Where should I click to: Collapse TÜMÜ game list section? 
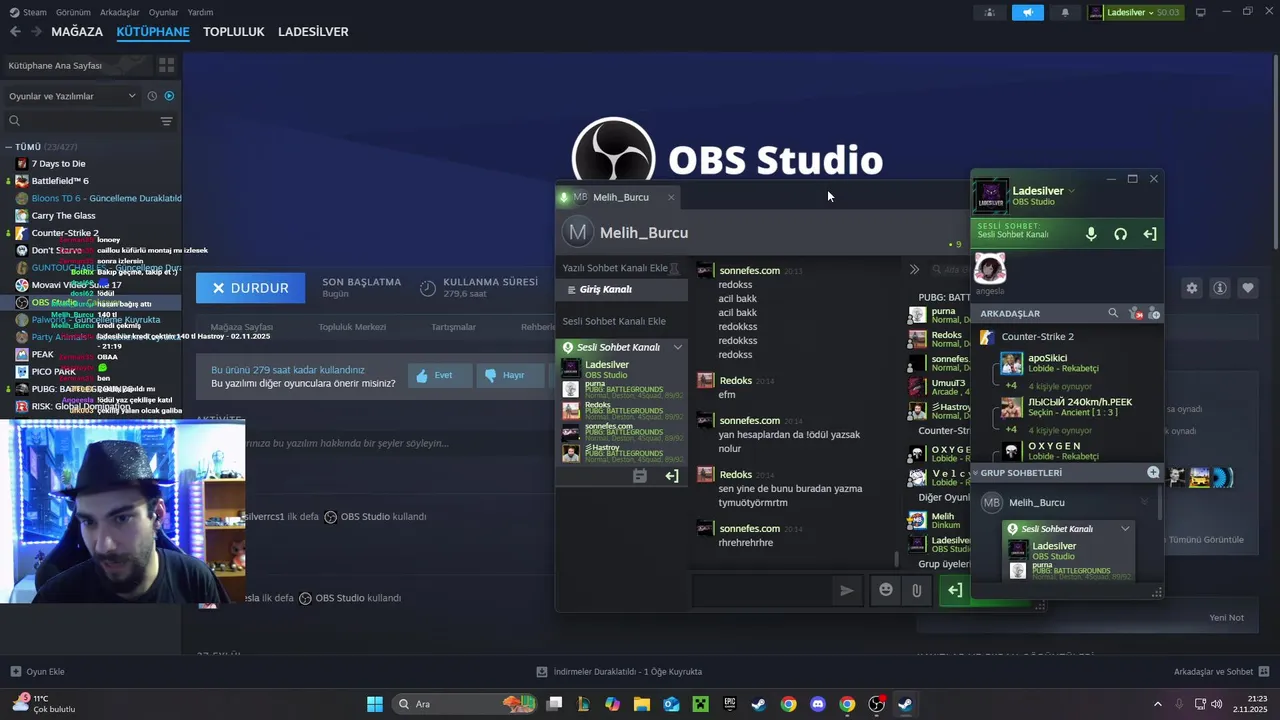click(9, 147)
